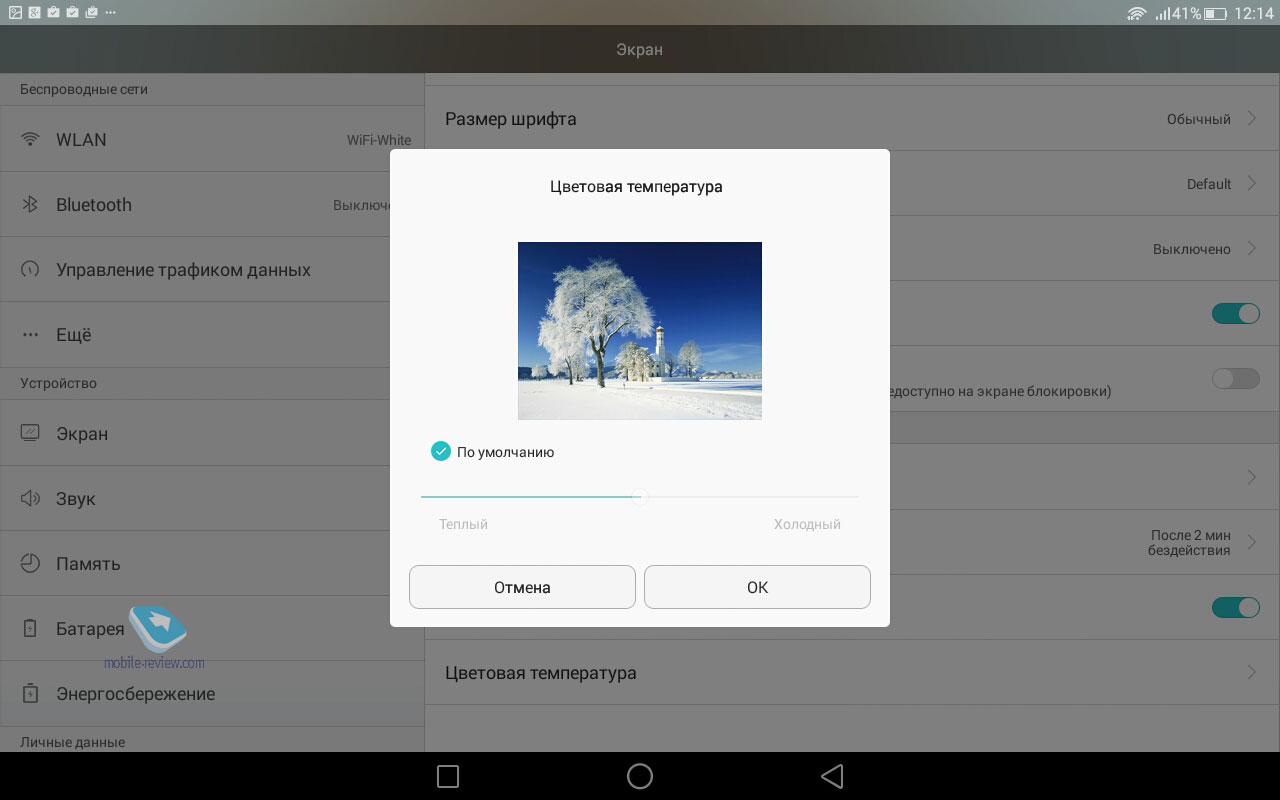Open chevron on row below gray section header
Image resolution: width=1280 pixels, height=800 pixels.
1251,477
